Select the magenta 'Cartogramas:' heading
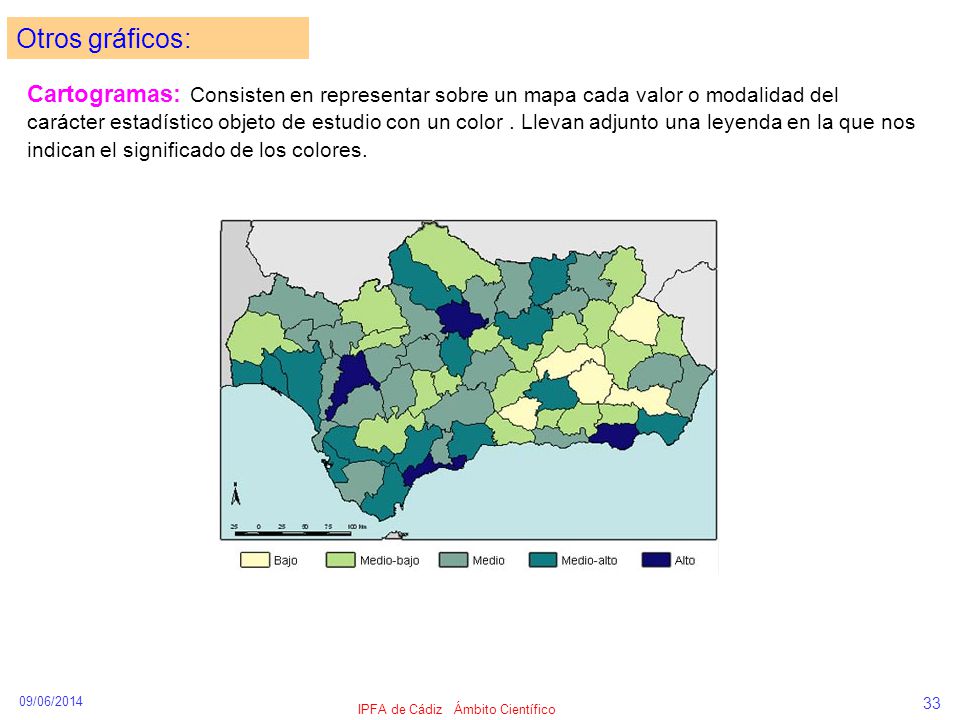 (103, 94)
